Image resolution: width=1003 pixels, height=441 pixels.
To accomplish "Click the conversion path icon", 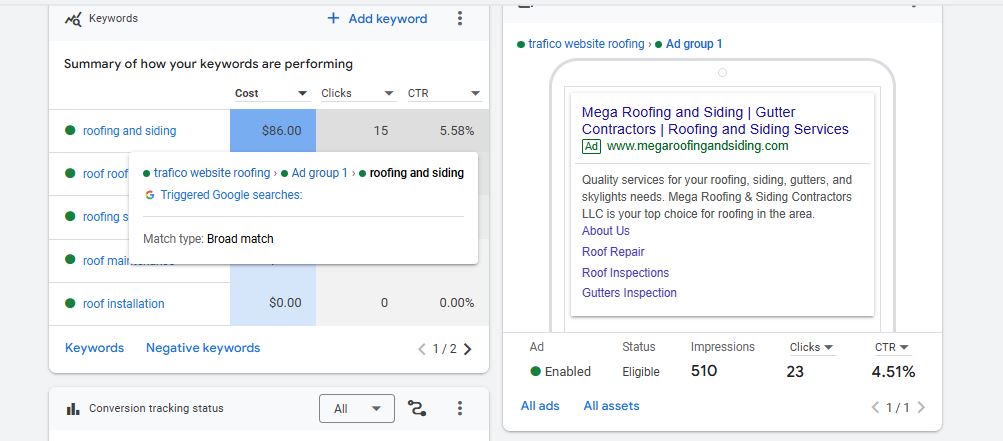I will point(417,408).
